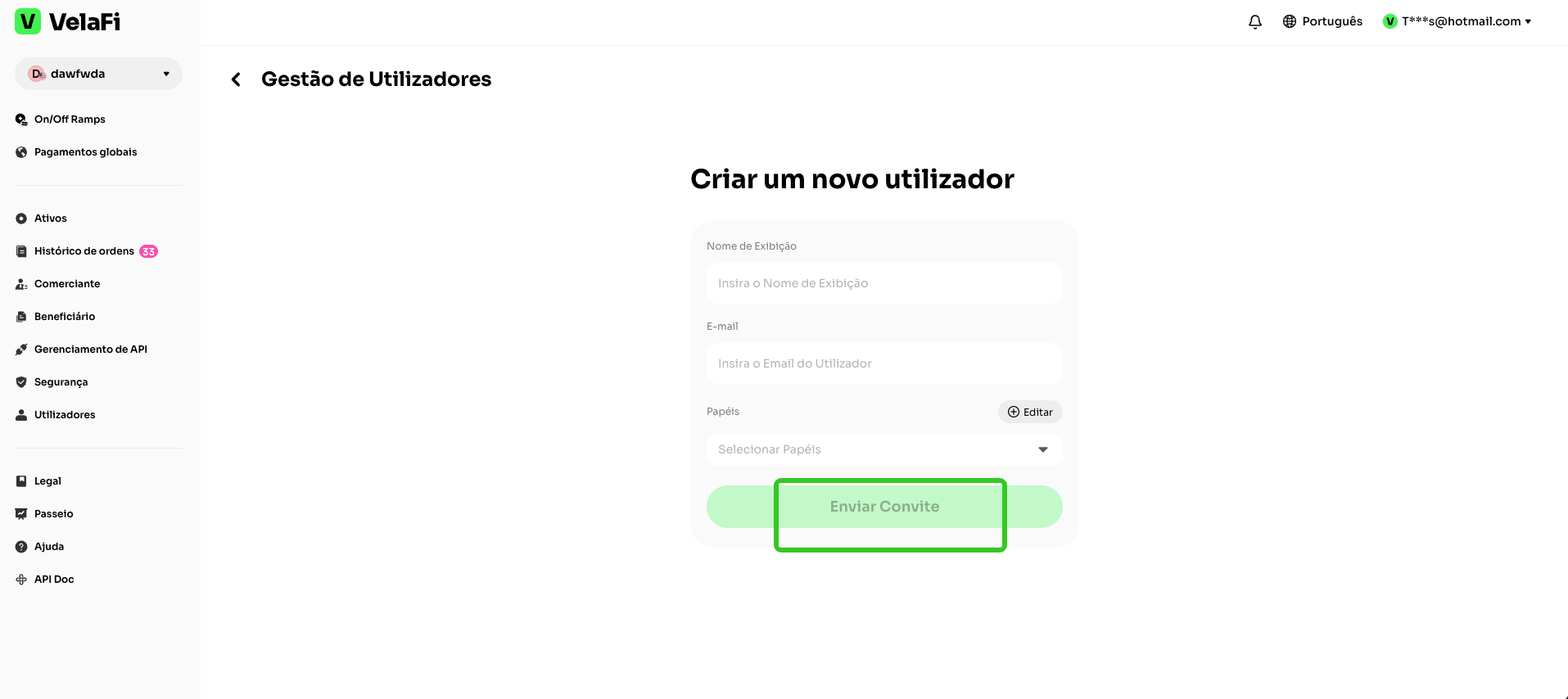Focus the Nome de Exibição input field

click(883, 283)
